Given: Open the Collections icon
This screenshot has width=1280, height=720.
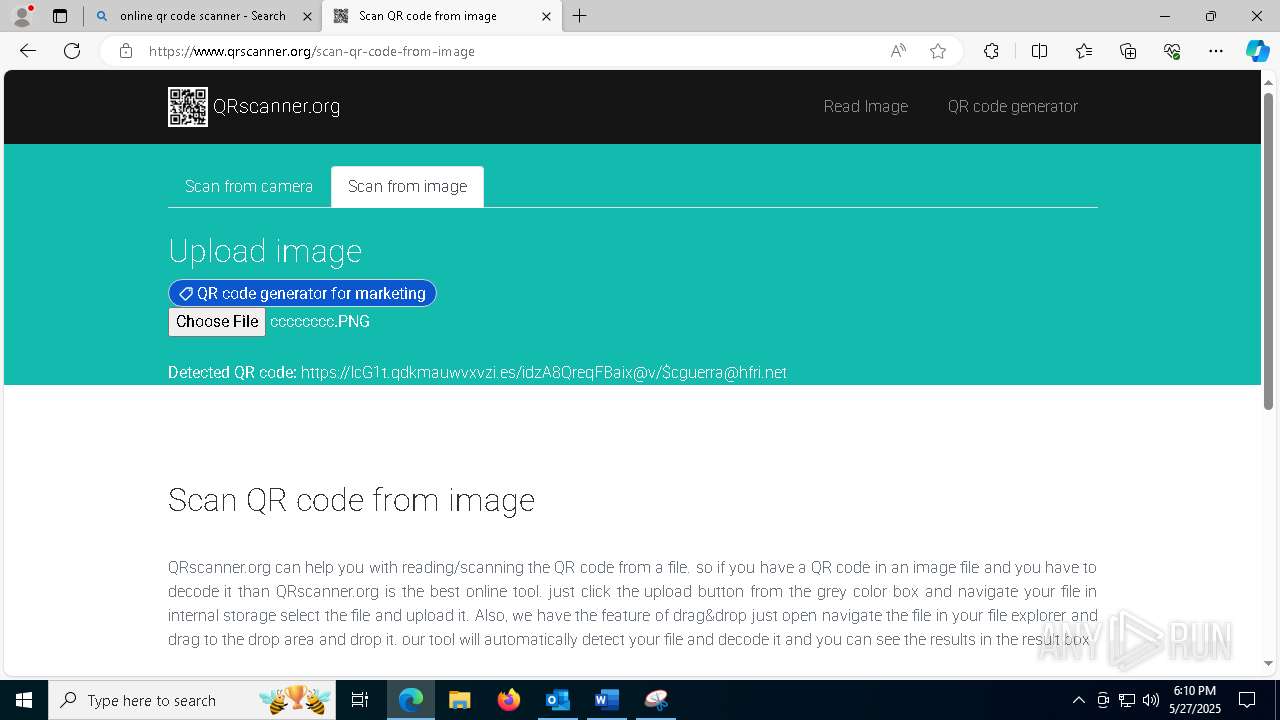Looking at the screenshot, I should coord(1128,51).
